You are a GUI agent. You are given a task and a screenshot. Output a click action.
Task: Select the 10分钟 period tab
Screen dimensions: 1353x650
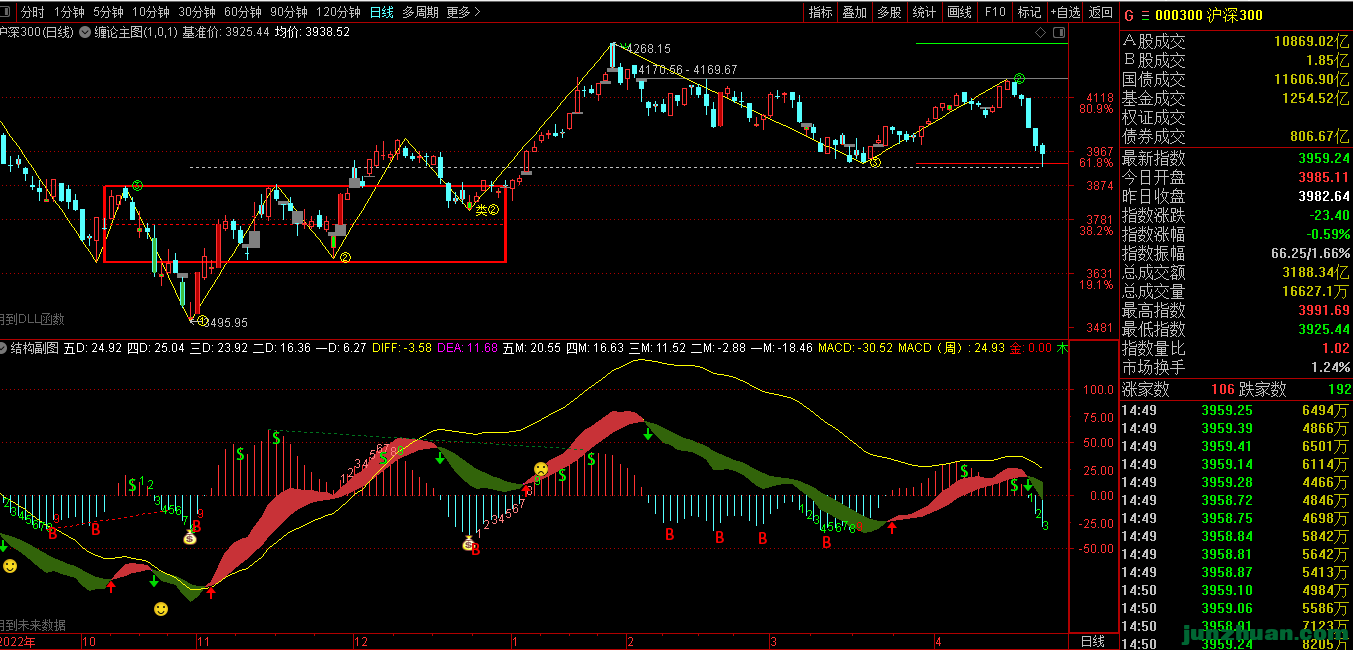[x=151, y=12]
